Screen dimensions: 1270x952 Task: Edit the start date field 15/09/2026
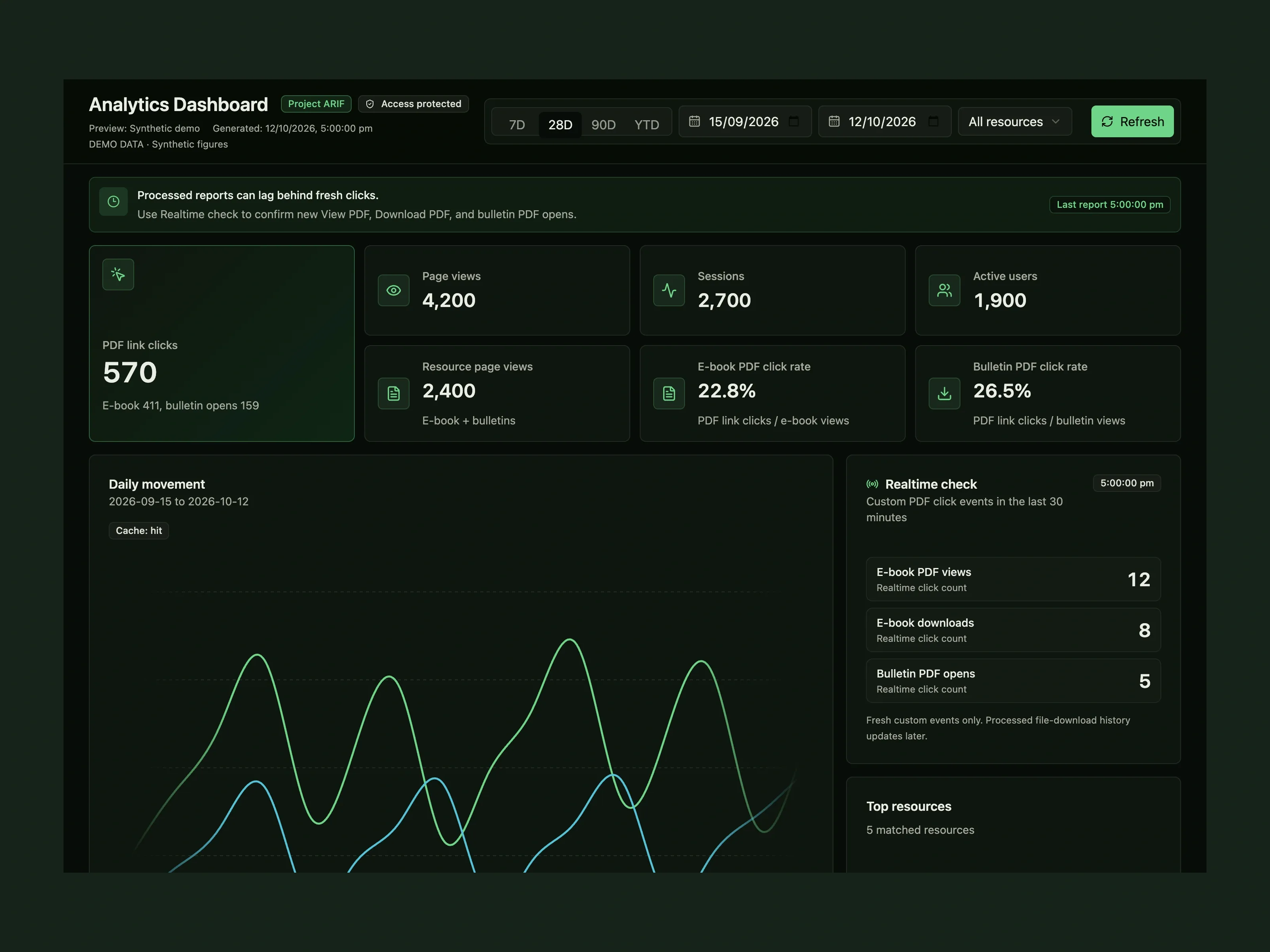[745, 122]
